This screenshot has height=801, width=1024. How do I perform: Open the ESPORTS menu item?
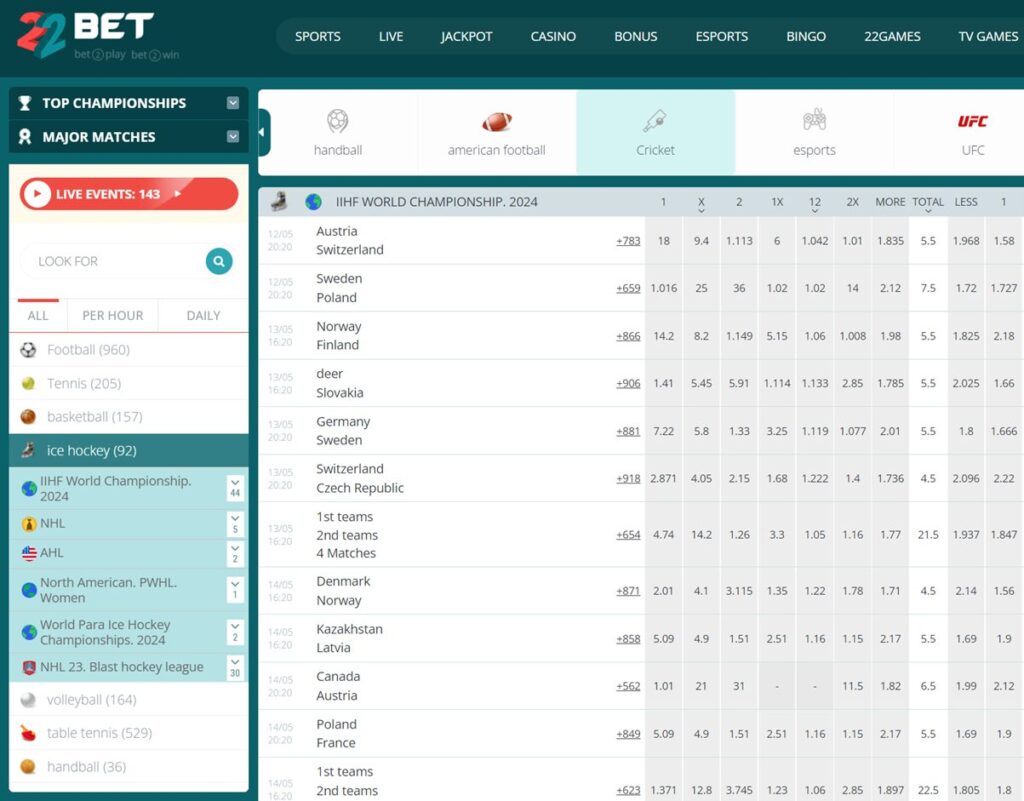[722, 37]
